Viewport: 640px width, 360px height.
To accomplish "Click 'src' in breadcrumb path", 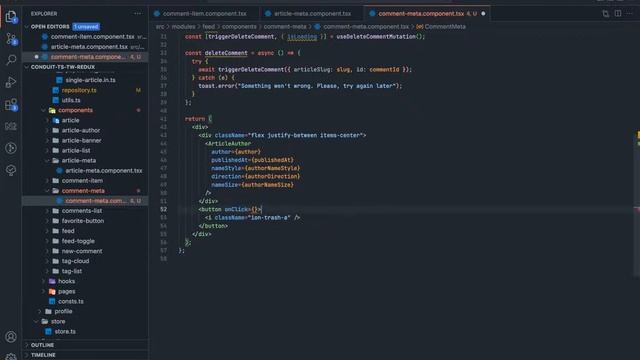I will pyautogui.click(x=160, y=27).
